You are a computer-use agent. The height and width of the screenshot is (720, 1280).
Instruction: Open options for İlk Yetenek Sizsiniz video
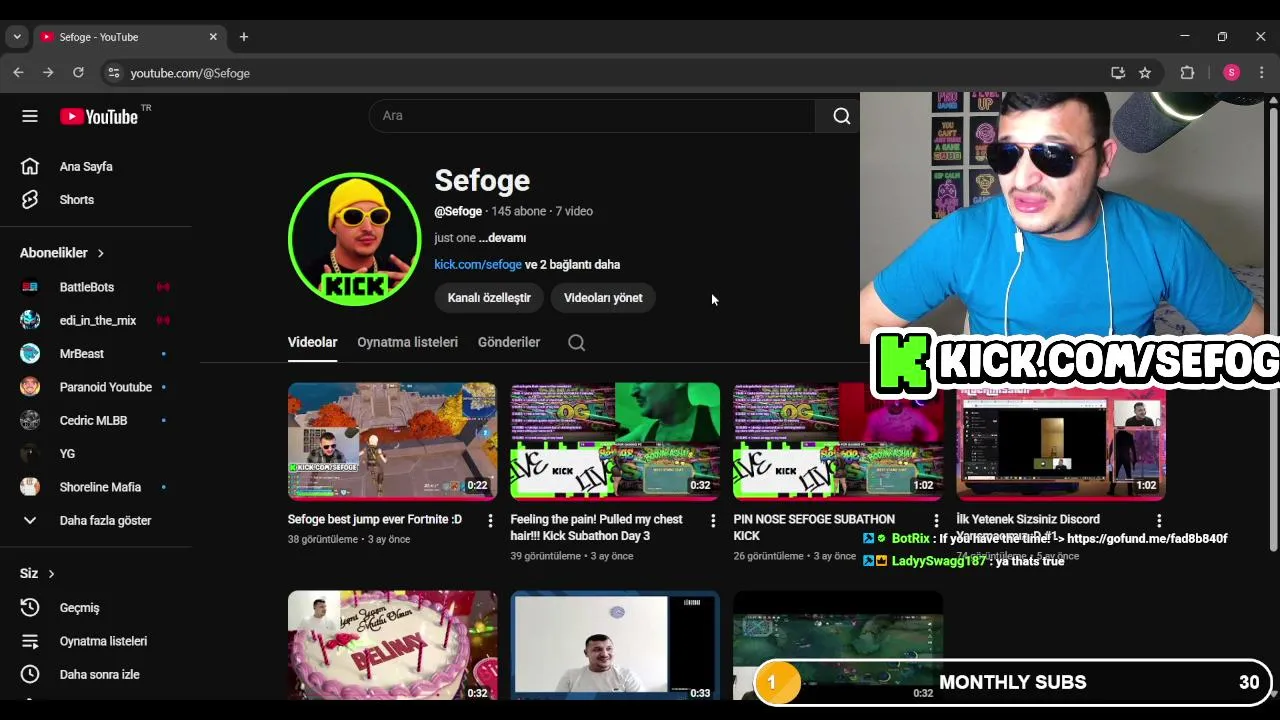coord(1159,521)
